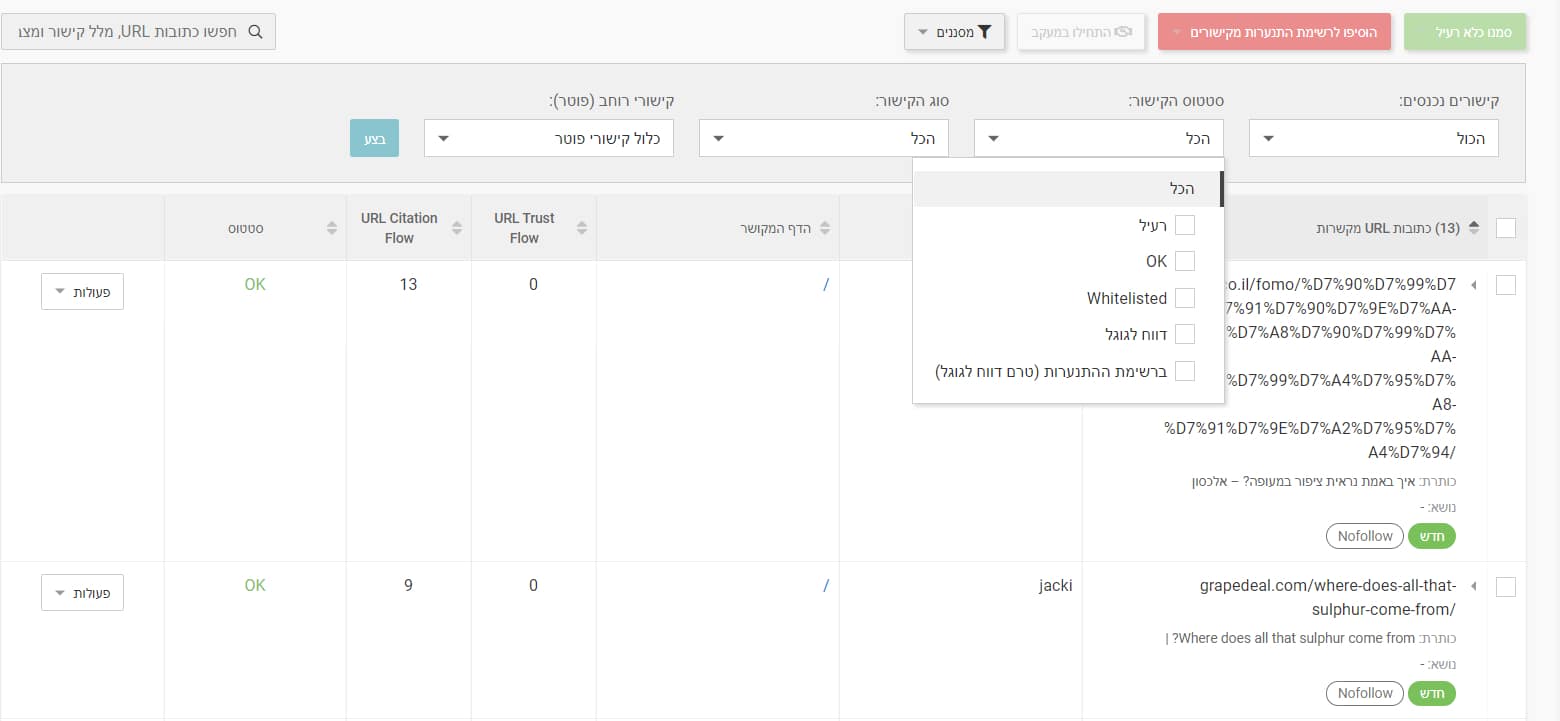Sort by סטטוס column arrows

coord(332,228)
